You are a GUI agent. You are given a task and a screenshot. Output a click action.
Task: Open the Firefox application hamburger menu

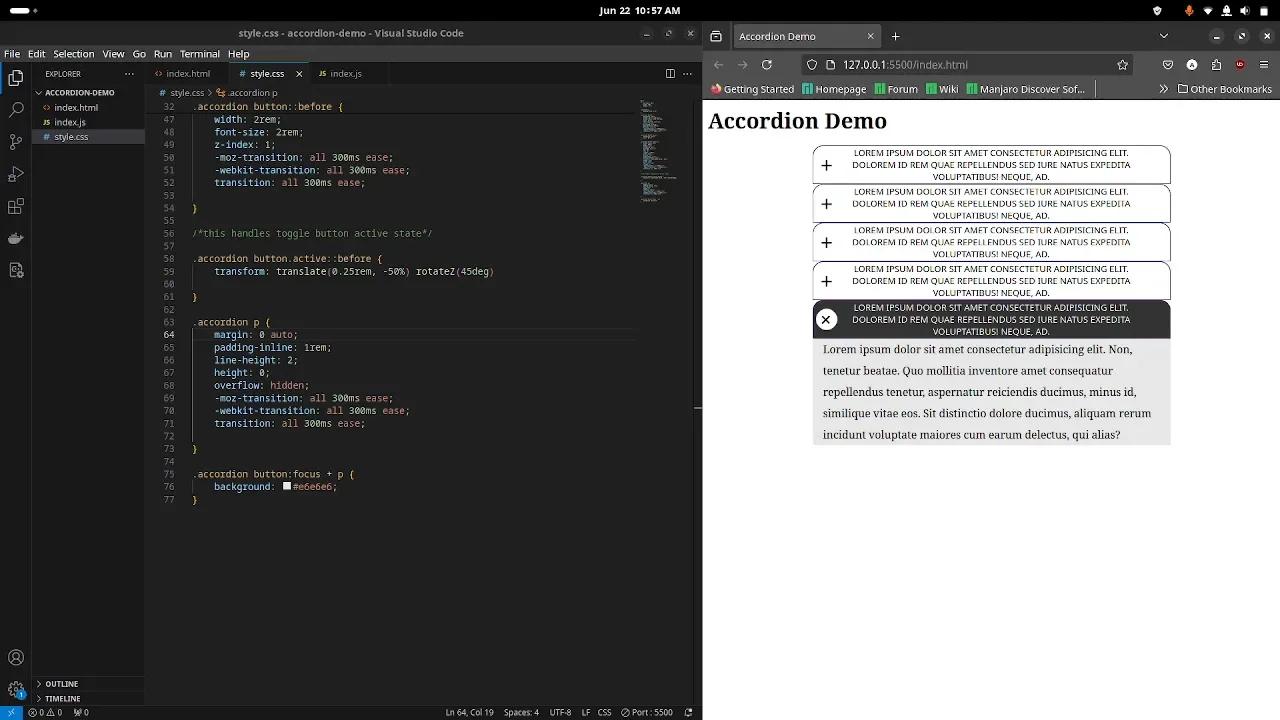[x=1265, y=65]
